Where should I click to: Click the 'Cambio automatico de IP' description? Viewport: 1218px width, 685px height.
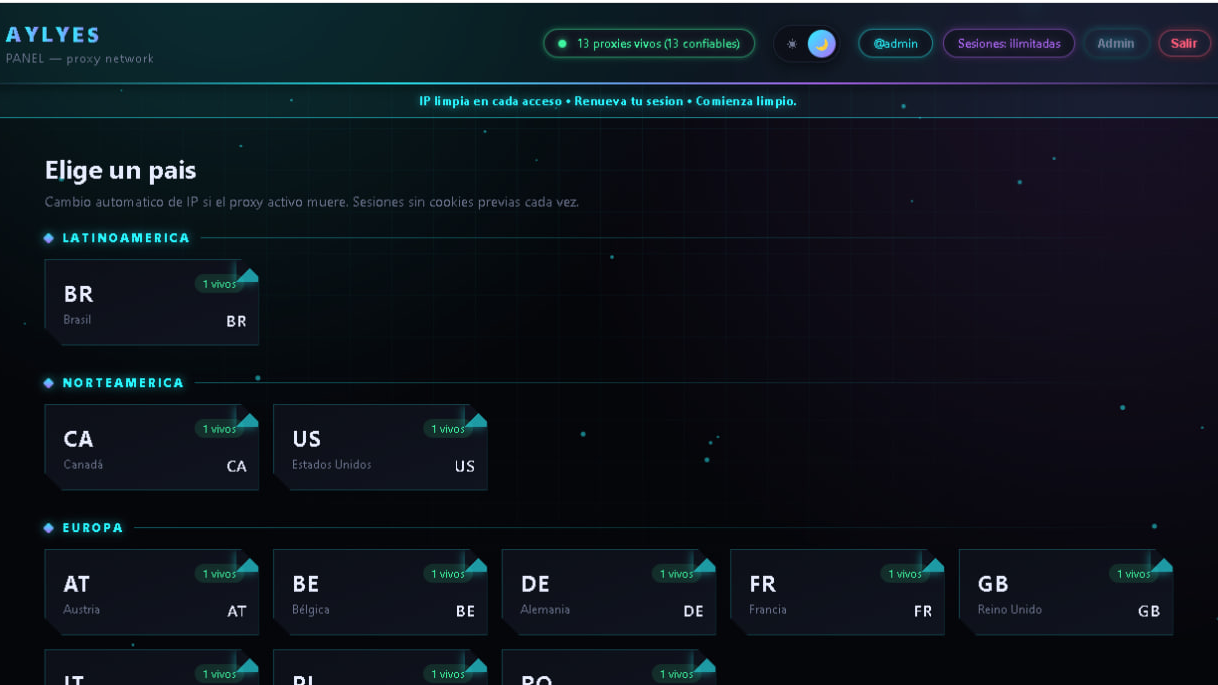(x=312, y=202)
